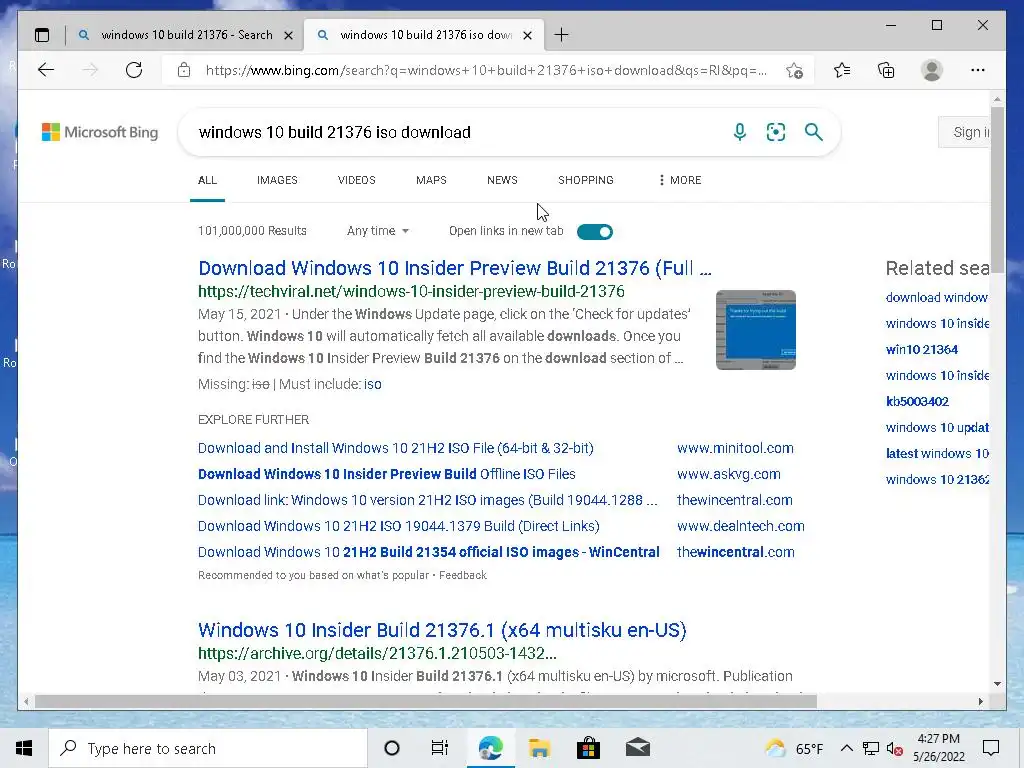Open the Favorites list icon
1024x768 pixels.
coord(842,70)
